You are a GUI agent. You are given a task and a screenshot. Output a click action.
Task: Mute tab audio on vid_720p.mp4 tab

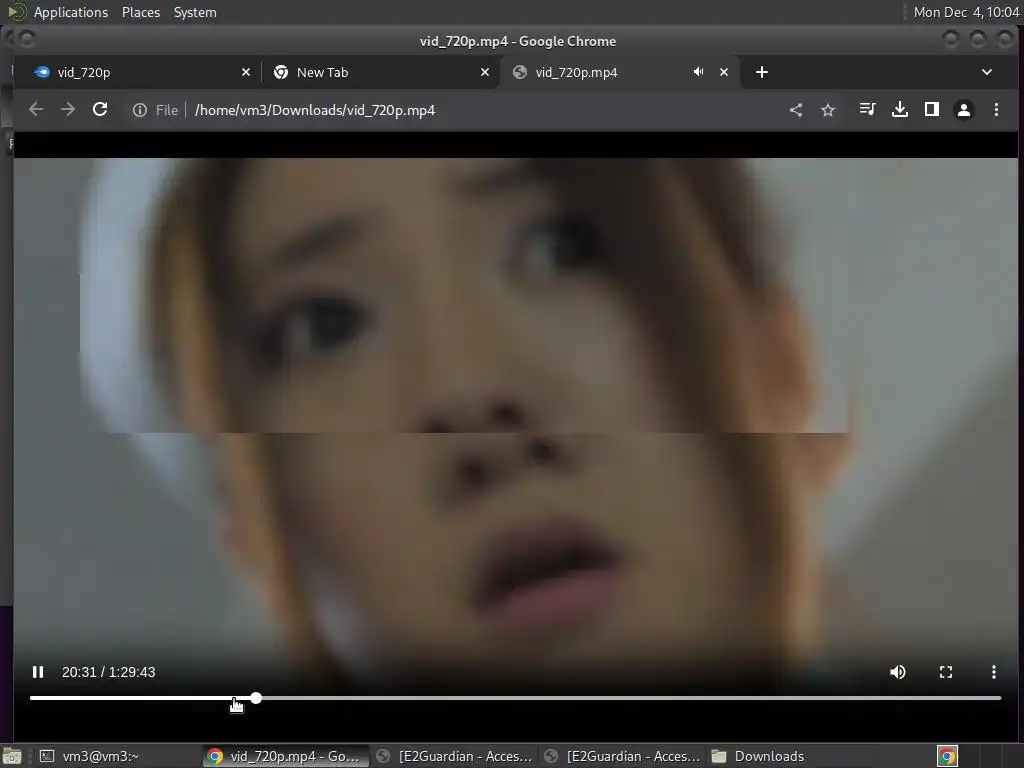pyautogui.click(x=698, y=72)
